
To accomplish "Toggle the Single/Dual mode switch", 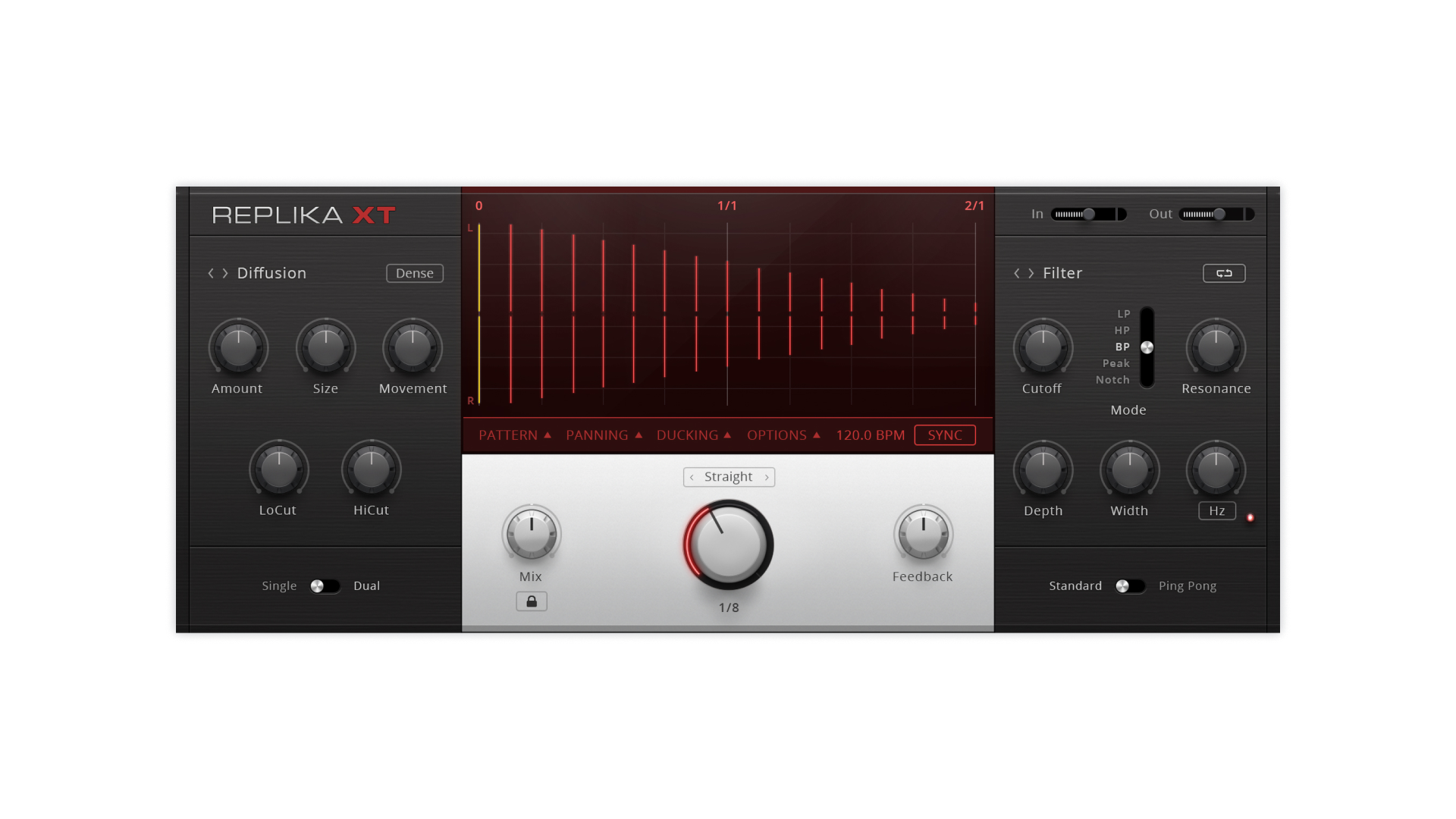I will 325,586.
